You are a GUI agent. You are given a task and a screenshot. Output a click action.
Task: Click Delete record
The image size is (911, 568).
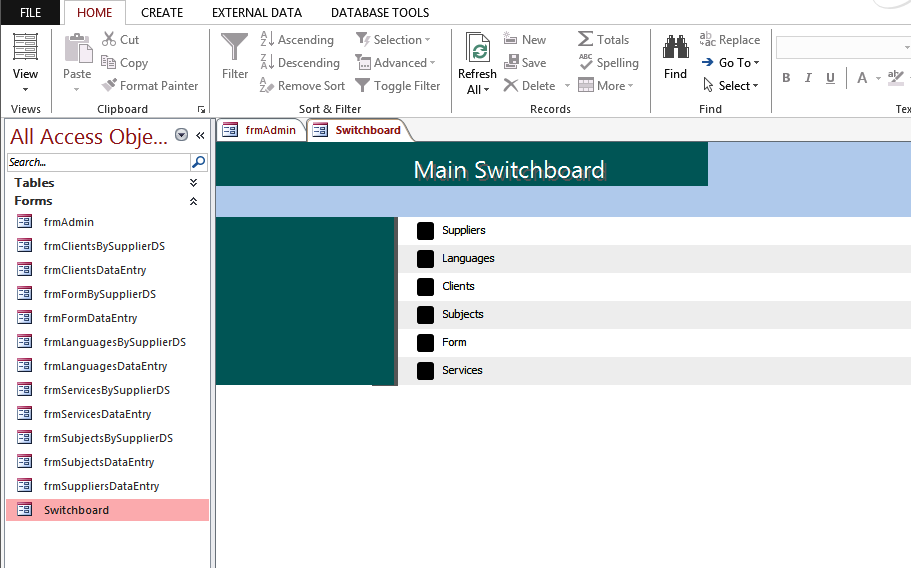[529, 86]
